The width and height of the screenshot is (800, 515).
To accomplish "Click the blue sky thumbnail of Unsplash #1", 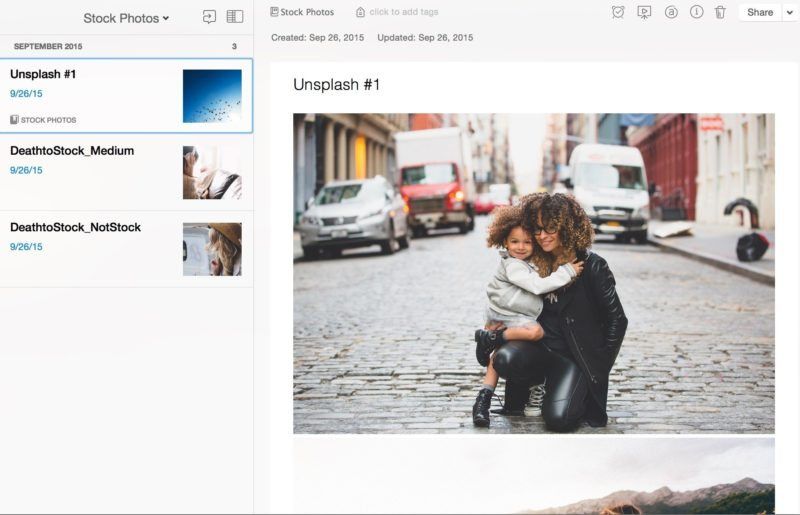I will coord(212,96).
